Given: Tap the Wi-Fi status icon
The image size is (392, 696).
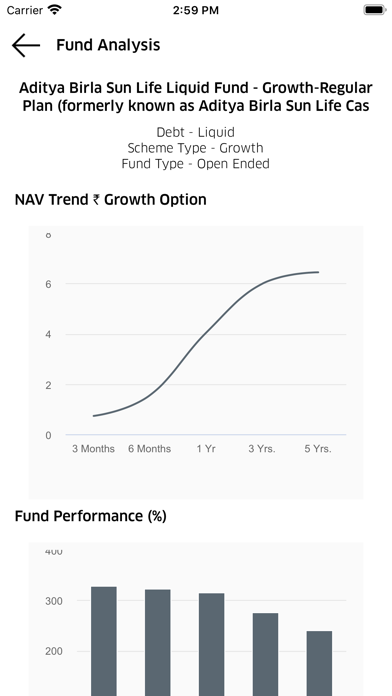Looking at the screenshot, I should pyautogui.click(x=55, y=10).
